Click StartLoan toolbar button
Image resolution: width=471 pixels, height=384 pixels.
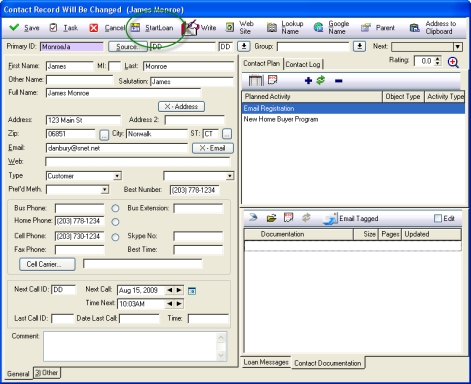coord(152,28)
